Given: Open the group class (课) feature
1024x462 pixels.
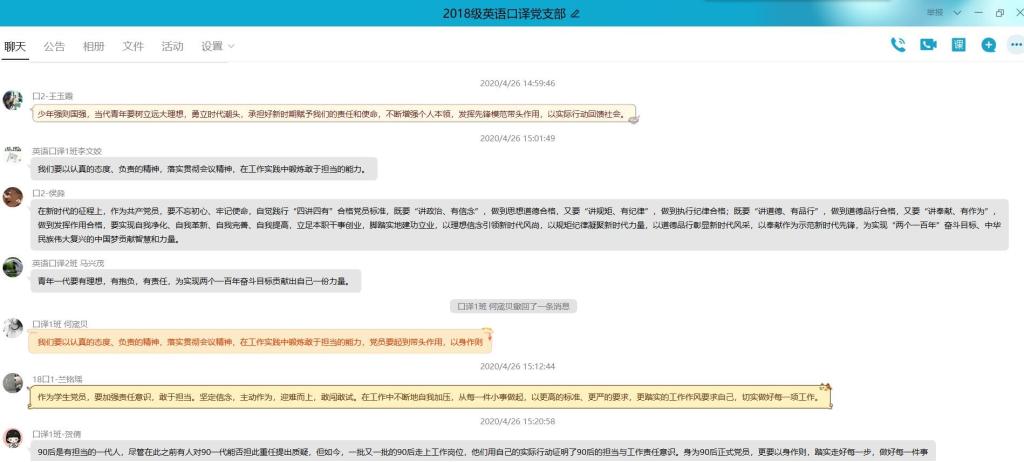Looking at the screenshot, I should pyautogui.click(x=958, y=45).
